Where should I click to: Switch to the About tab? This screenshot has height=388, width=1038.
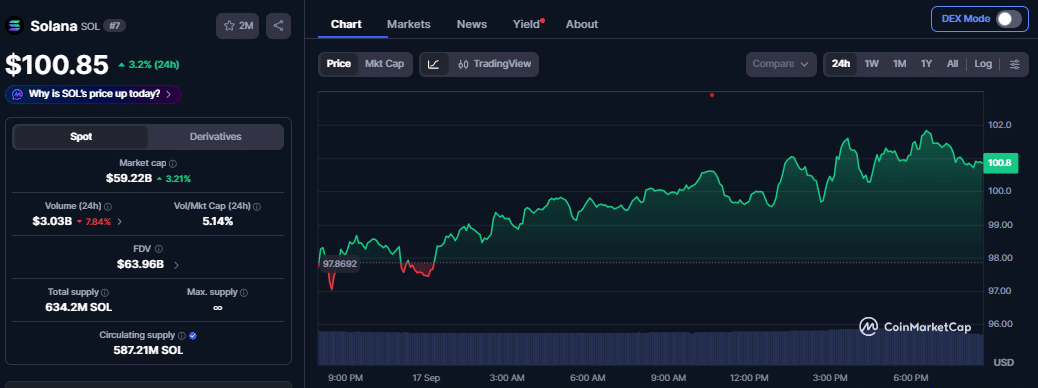coord(582,24)
